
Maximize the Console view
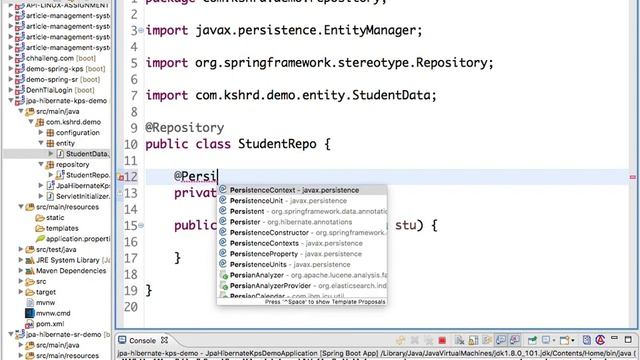628,340
